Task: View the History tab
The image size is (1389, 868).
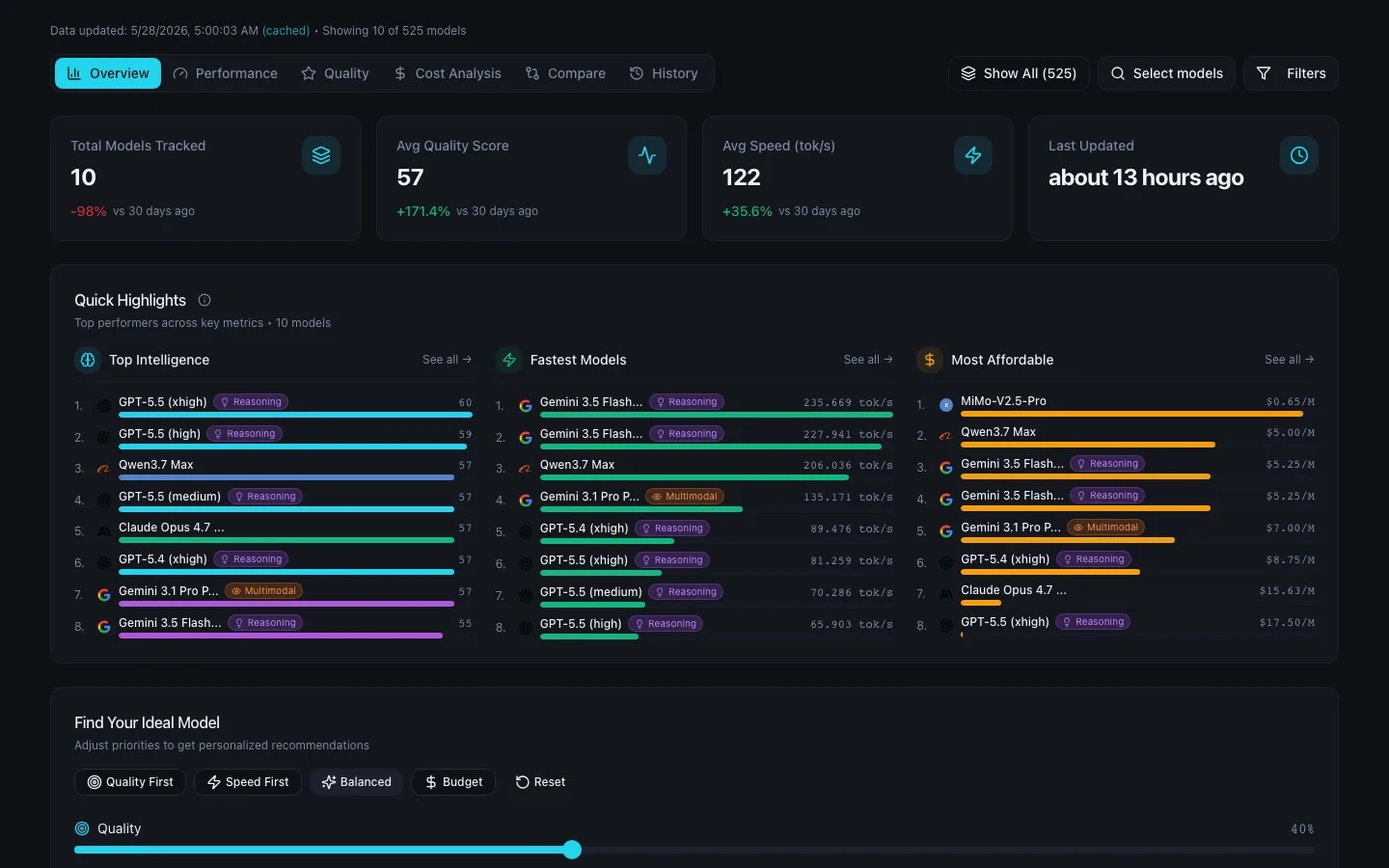Action: [x=664, y=73]
